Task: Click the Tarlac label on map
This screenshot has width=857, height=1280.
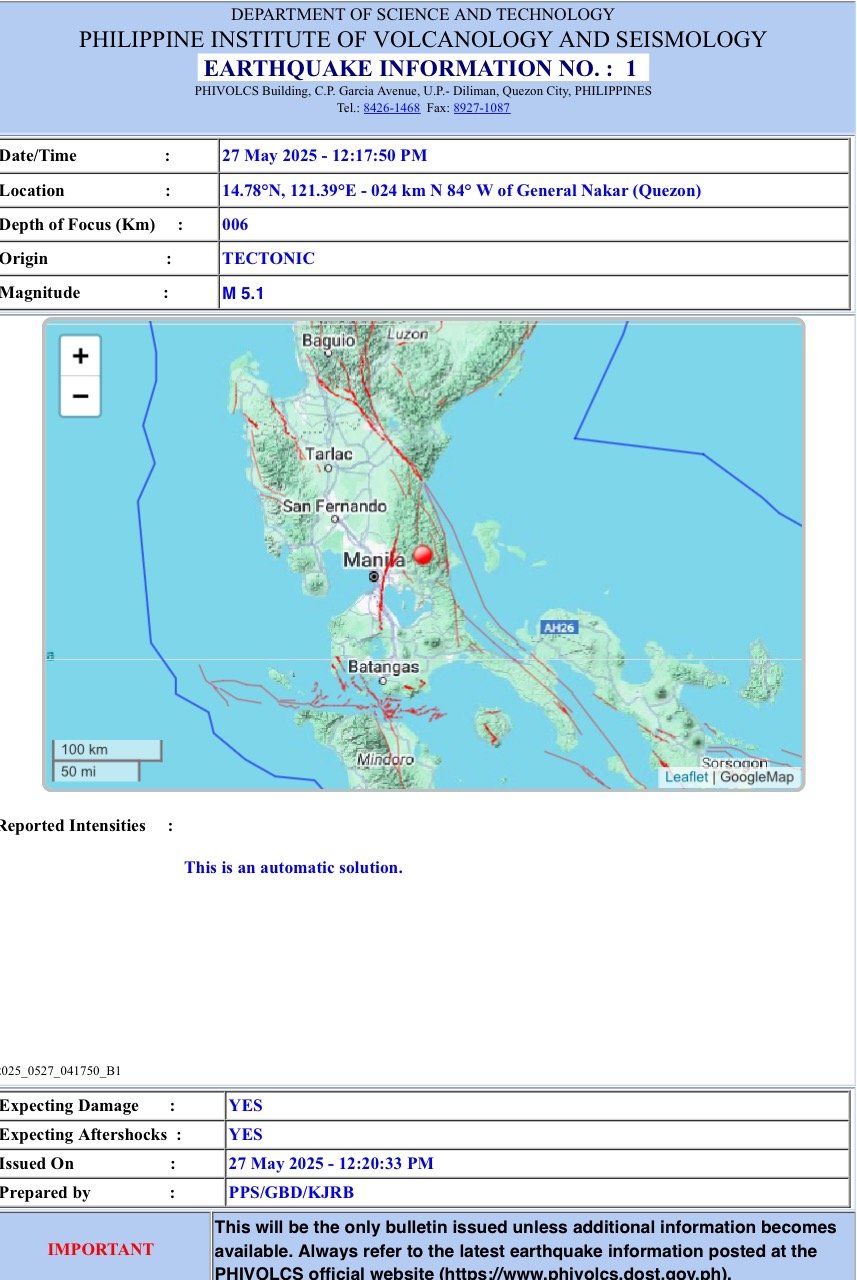Action: click(x=329, y=454)
